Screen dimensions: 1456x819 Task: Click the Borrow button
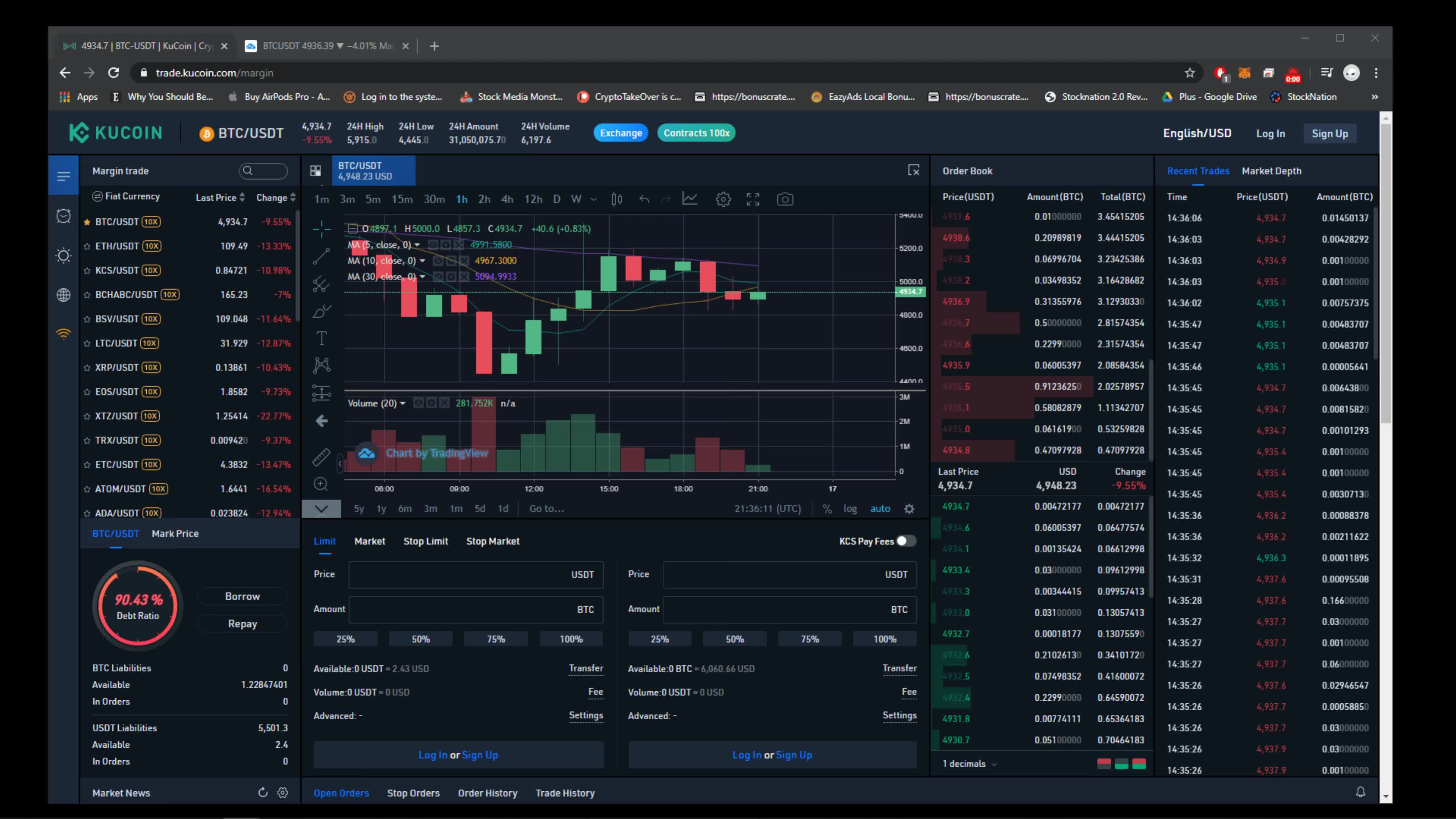[x=243, y=596]
